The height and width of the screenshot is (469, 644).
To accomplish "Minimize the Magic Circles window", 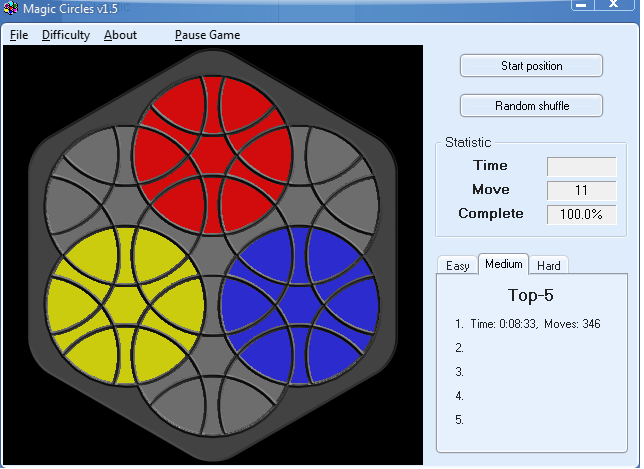I will (x=582, y=5).
